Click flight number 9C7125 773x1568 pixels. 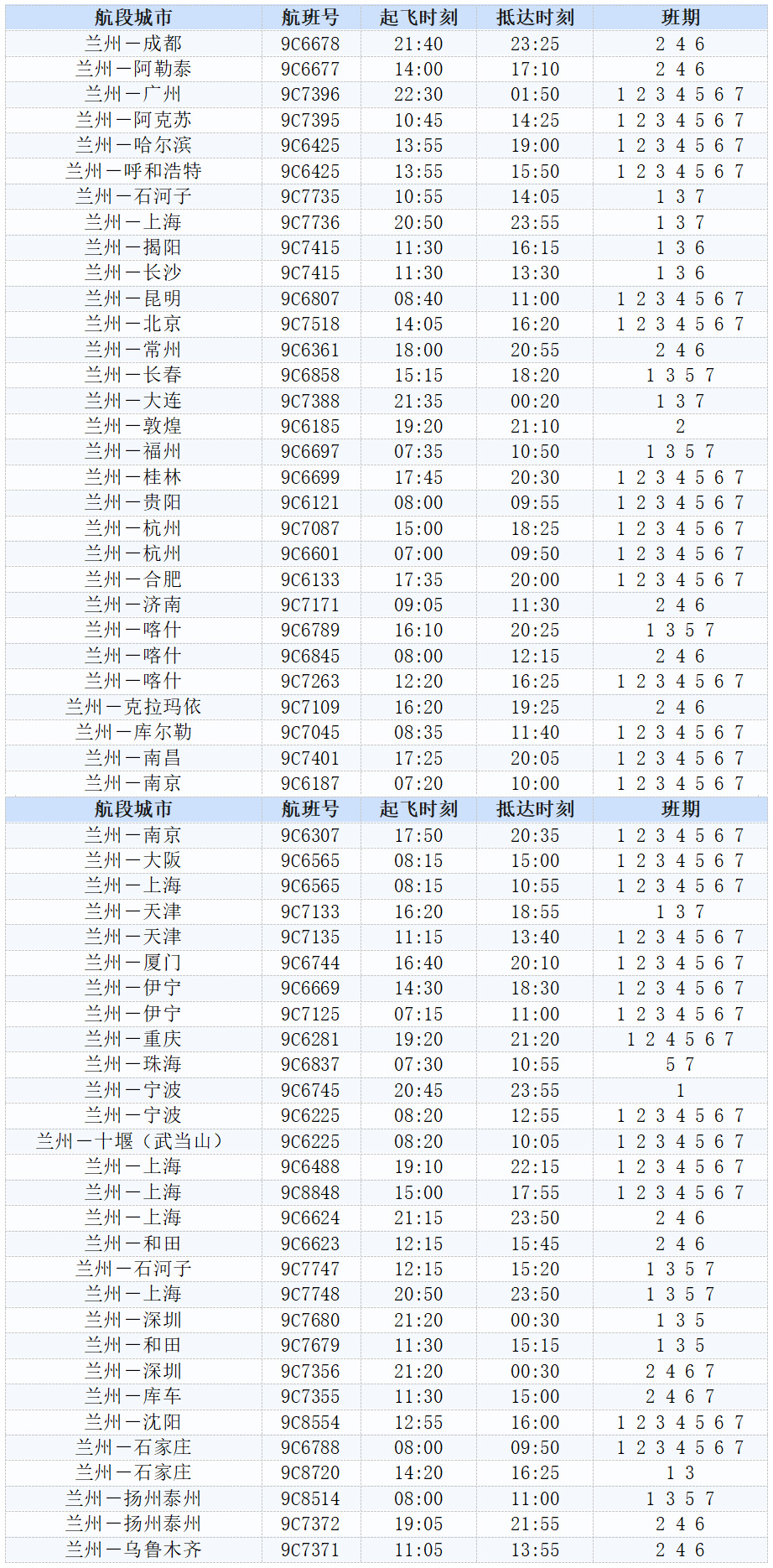coord(310,1014)
